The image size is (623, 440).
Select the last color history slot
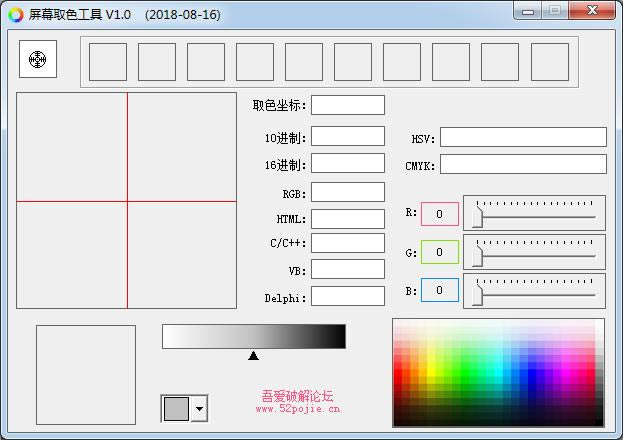(549, 62)
